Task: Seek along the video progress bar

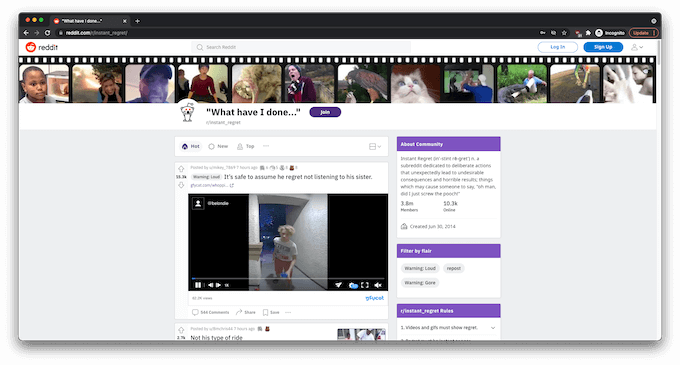Action: tap(288, 278)
